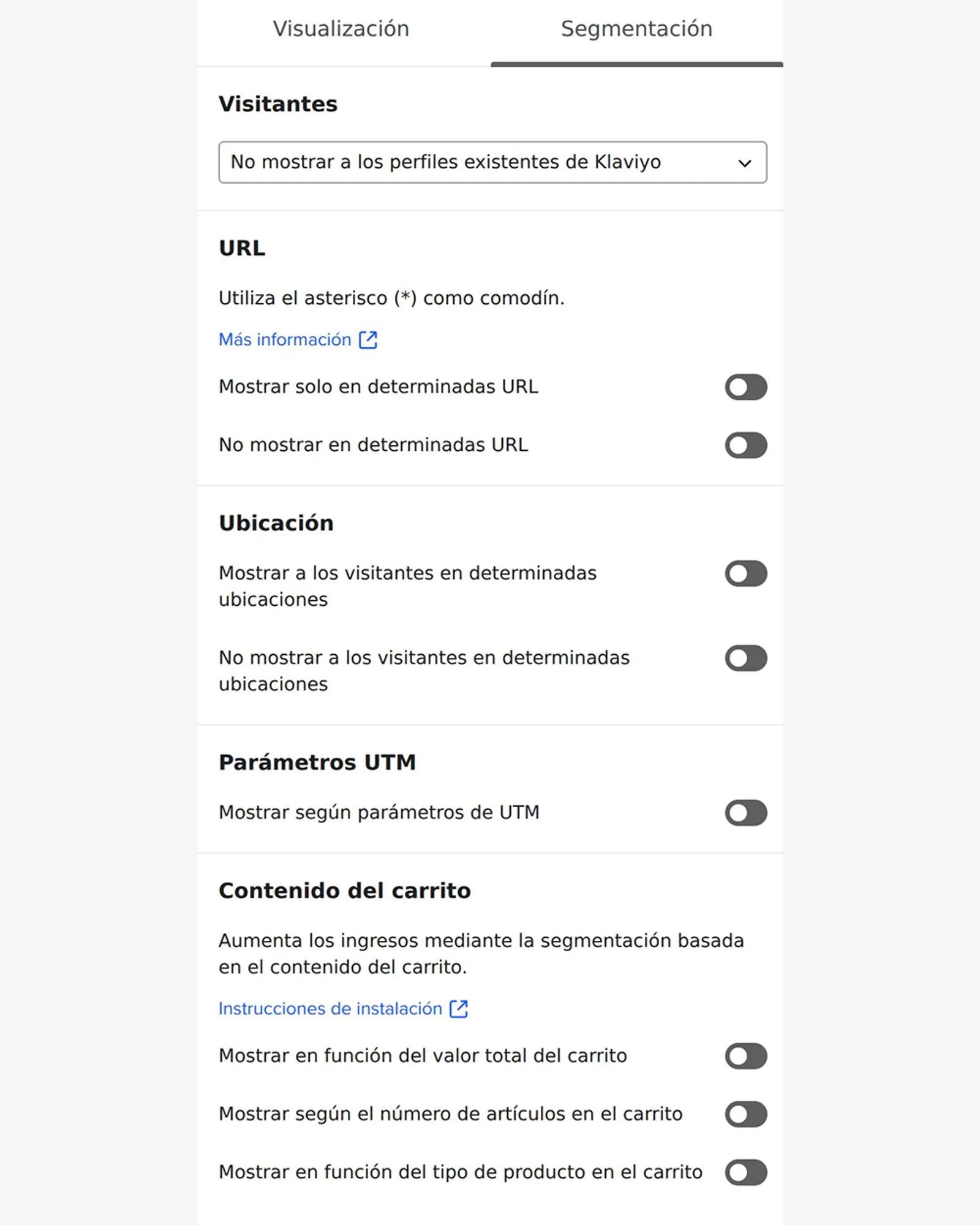Image resolution: width=980 pixels, height=1225 pixels.
Task: Enable 'No mostrar en determinadas URL'
Action: tap(746, 444)
